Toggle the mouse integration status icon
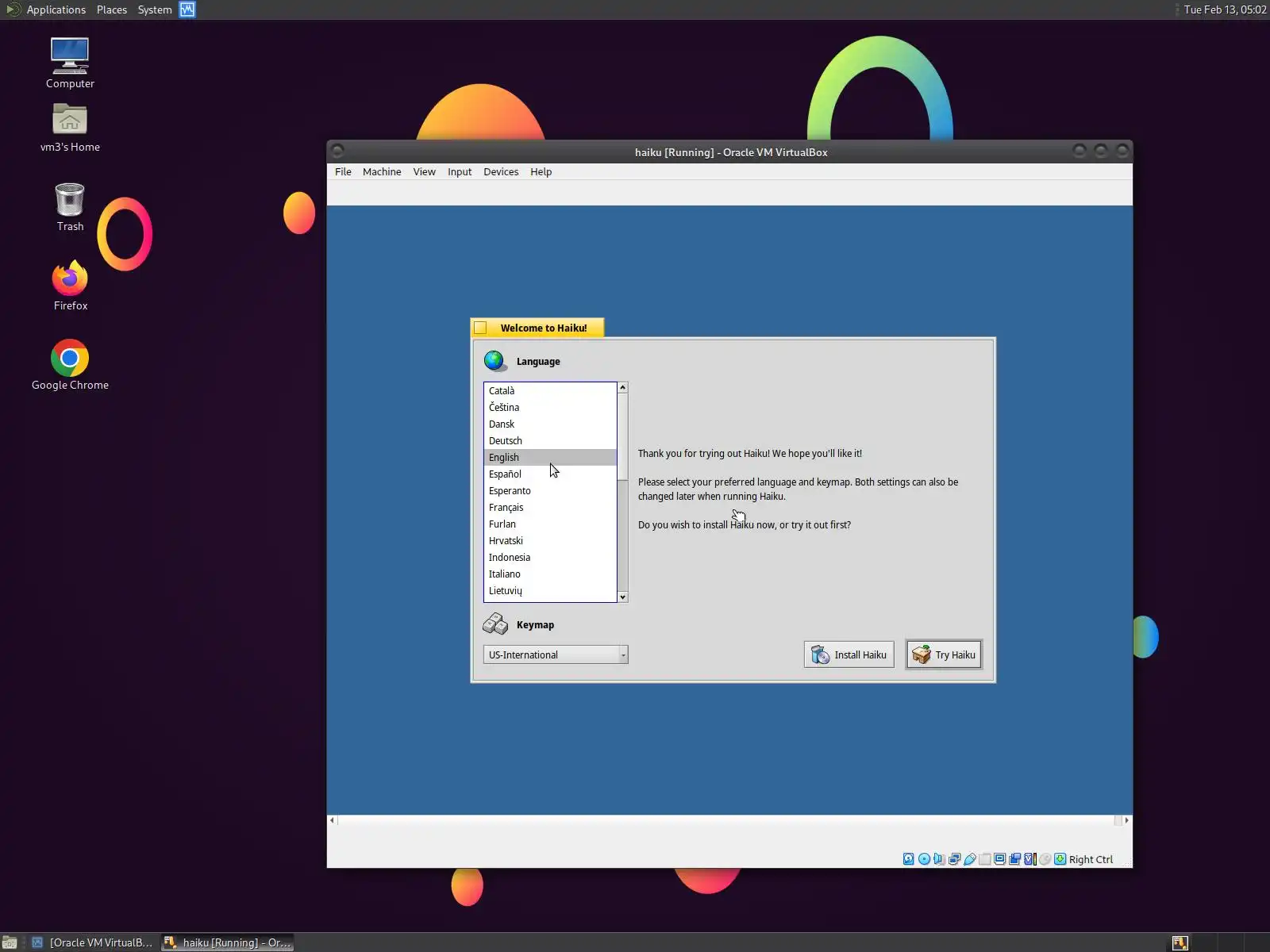Viewport: 1270px width, 952px height. [1045, 859]
